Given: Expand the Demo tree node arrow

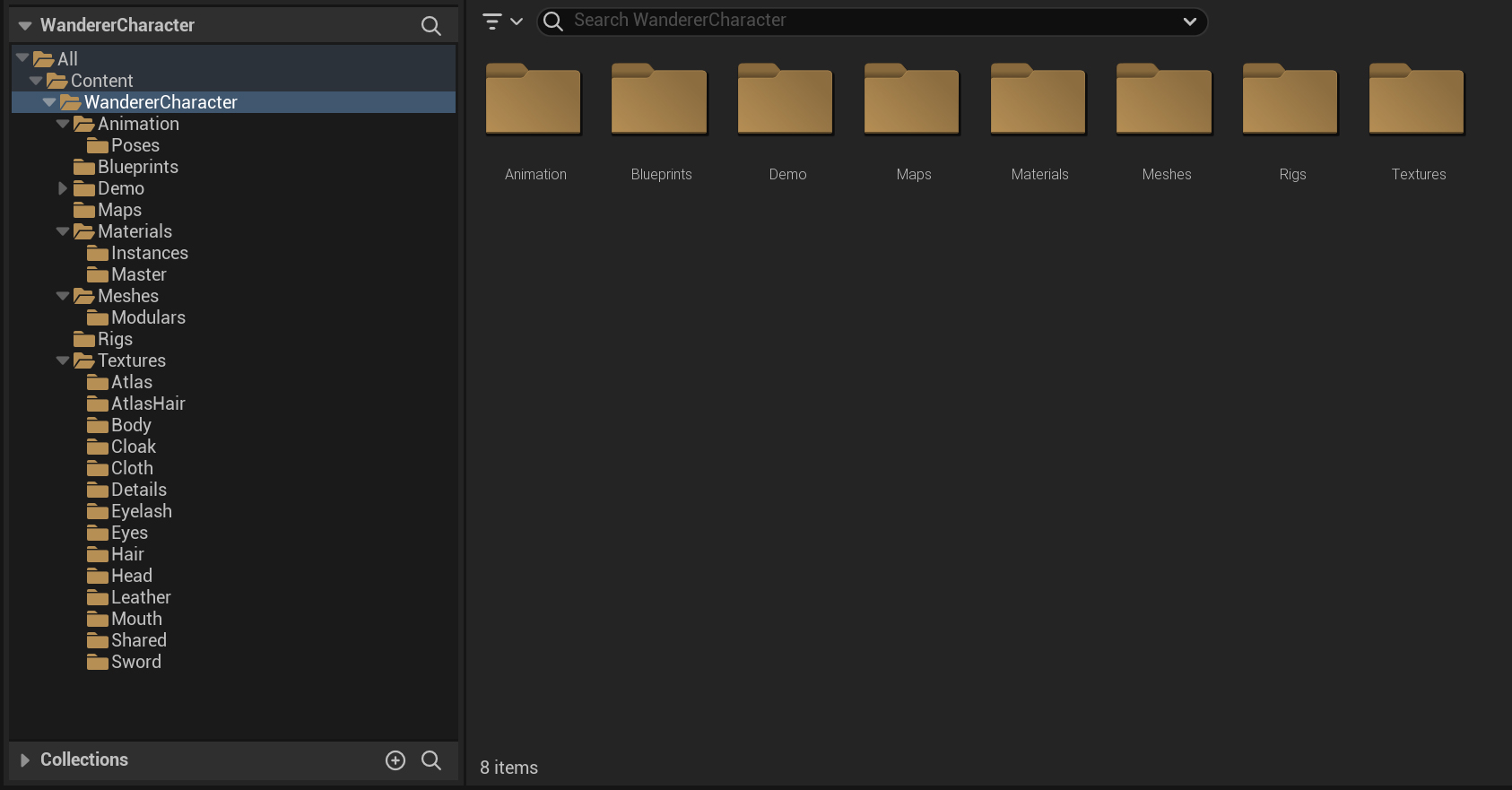Looking at the screenshot, I should click(63, 188).
